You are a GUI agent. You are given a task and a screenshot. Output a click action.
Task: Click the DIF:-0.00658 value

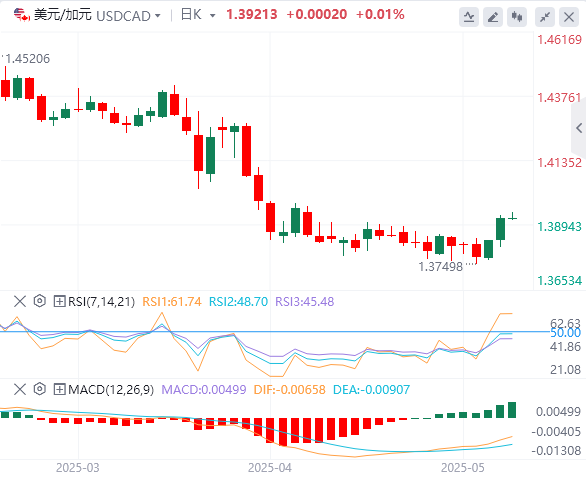[x=290, y=390]
